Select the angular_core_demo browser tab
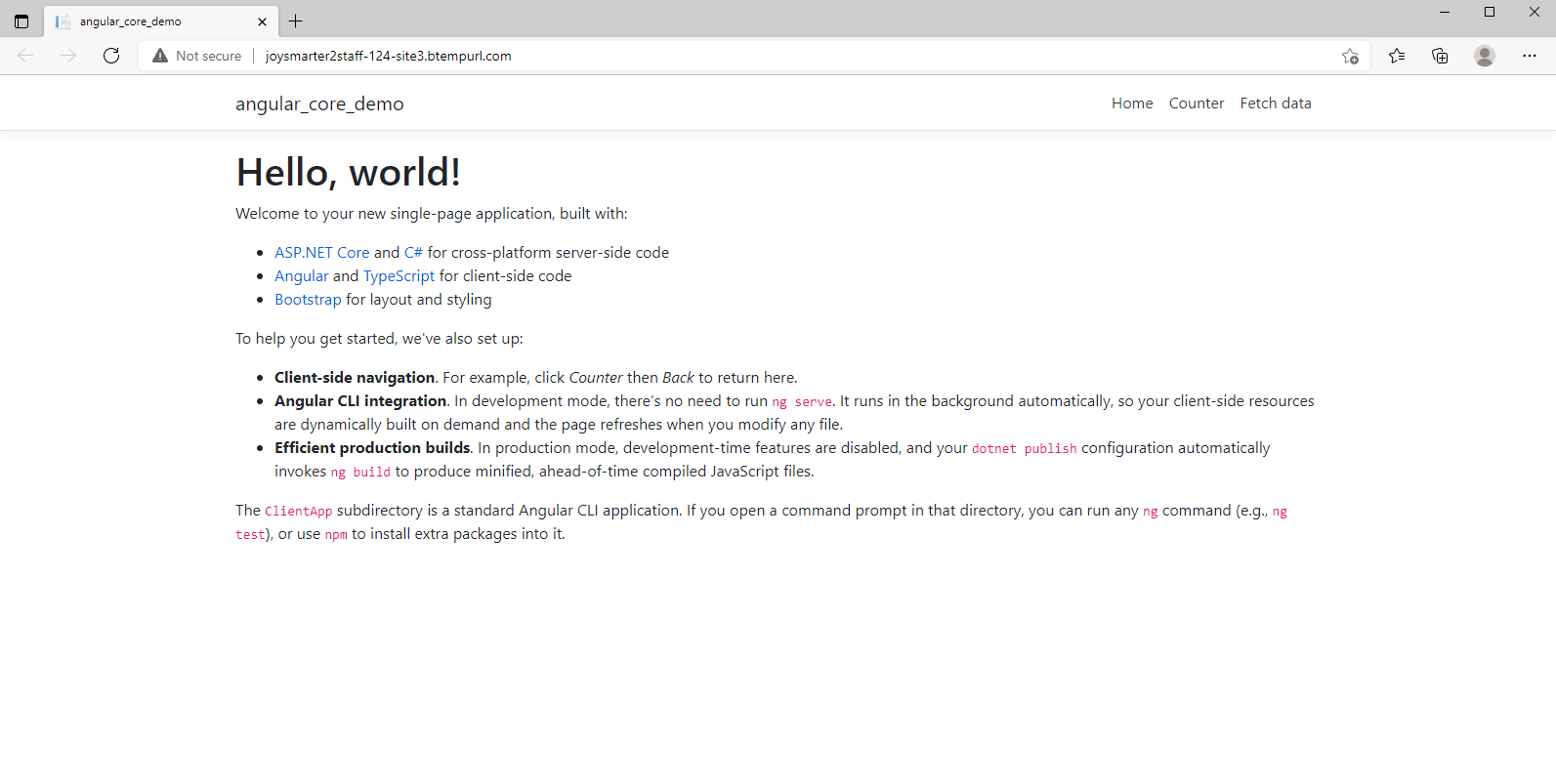The width and height of the screenshot is (1556, 784). pos(147,21)
